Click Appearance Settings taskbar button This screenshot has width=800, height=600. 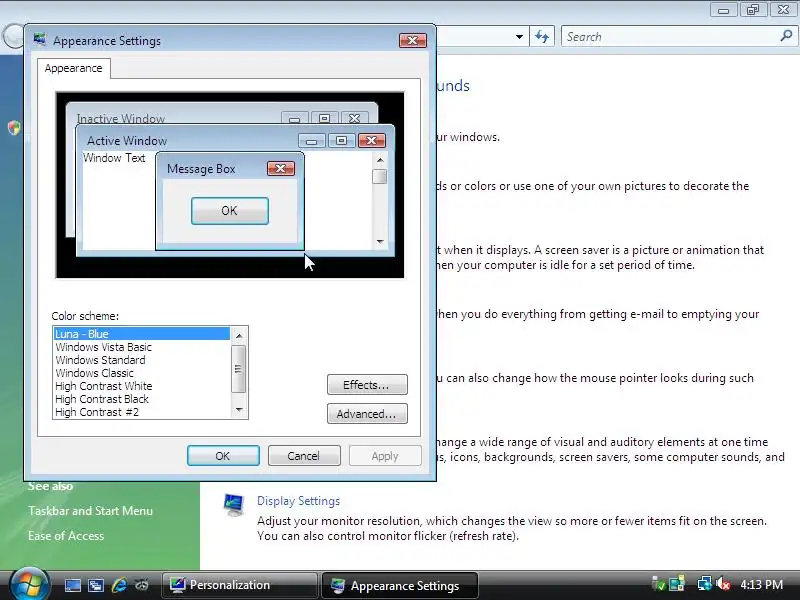(400, 585)
